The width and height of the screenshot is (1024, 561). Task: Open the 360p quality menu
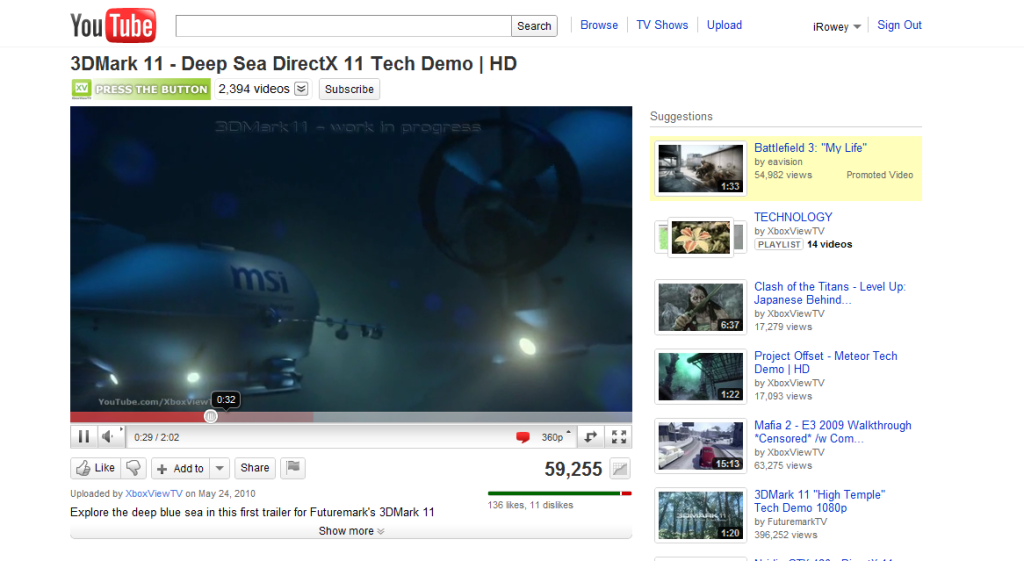pos(556,437)
